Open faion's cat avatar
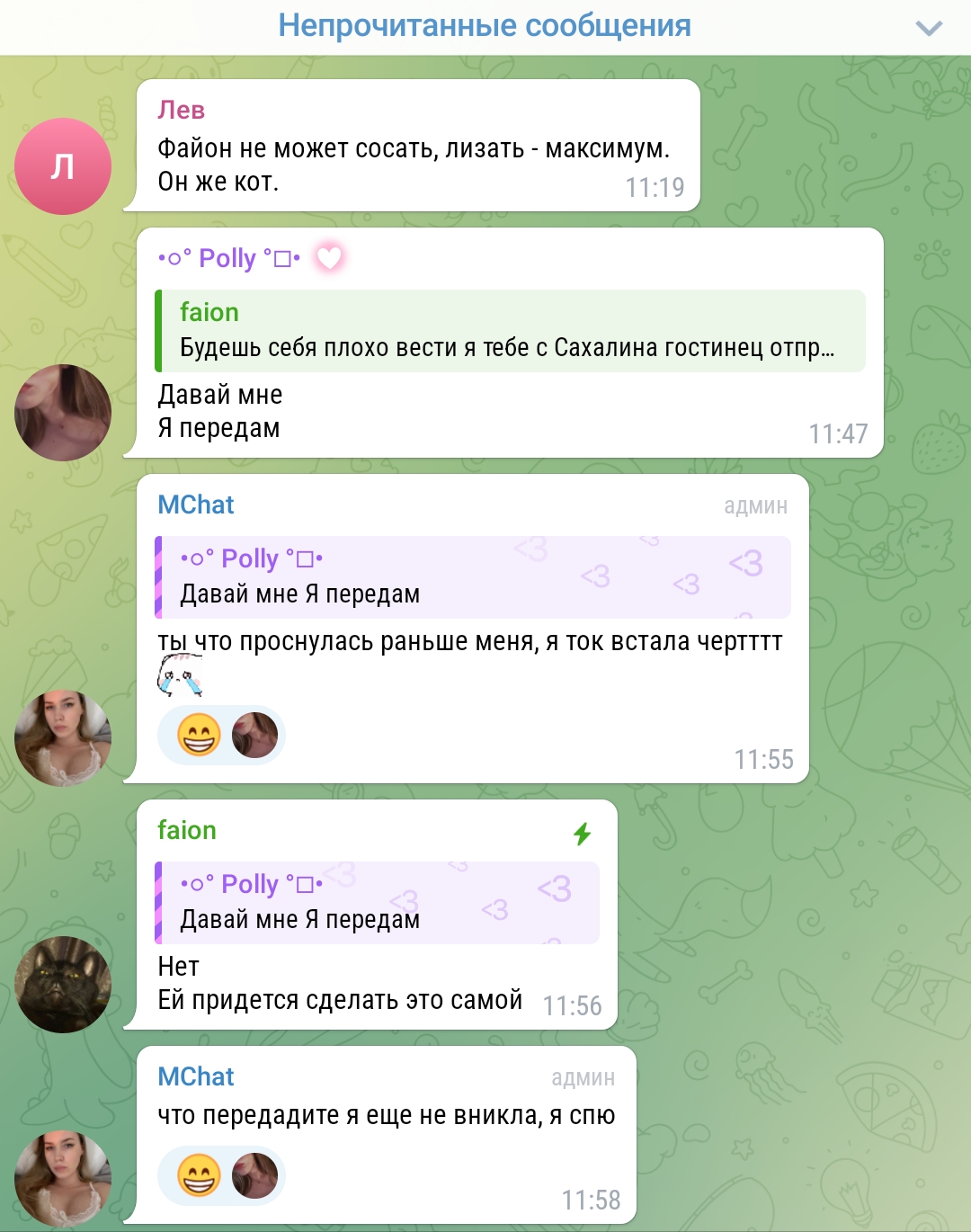Screen dimensions: 971x1232 pos(63,985)
